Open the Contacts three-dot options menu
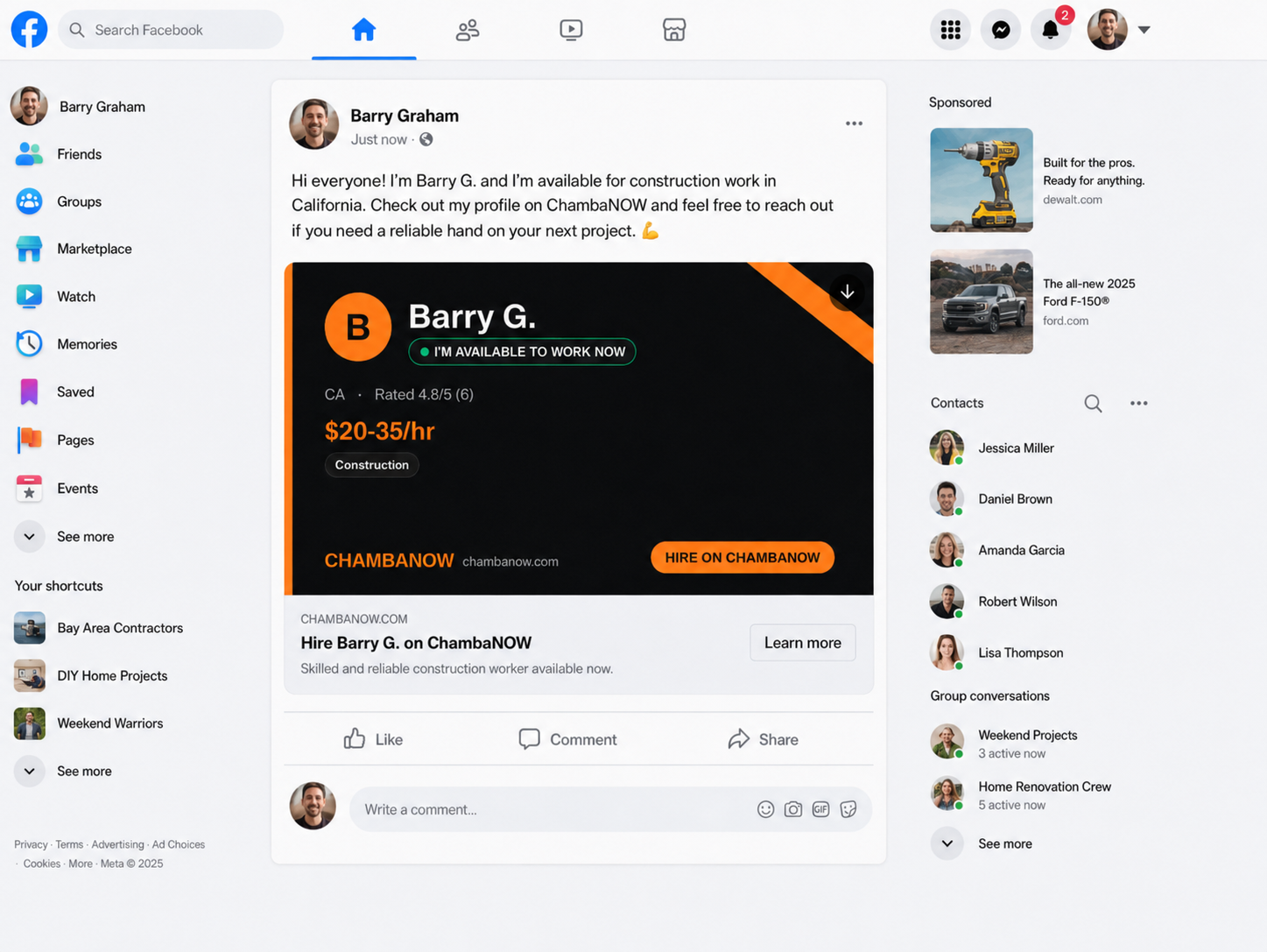The height and width of the screenshot is (952, 1267). coord(1138,403)
